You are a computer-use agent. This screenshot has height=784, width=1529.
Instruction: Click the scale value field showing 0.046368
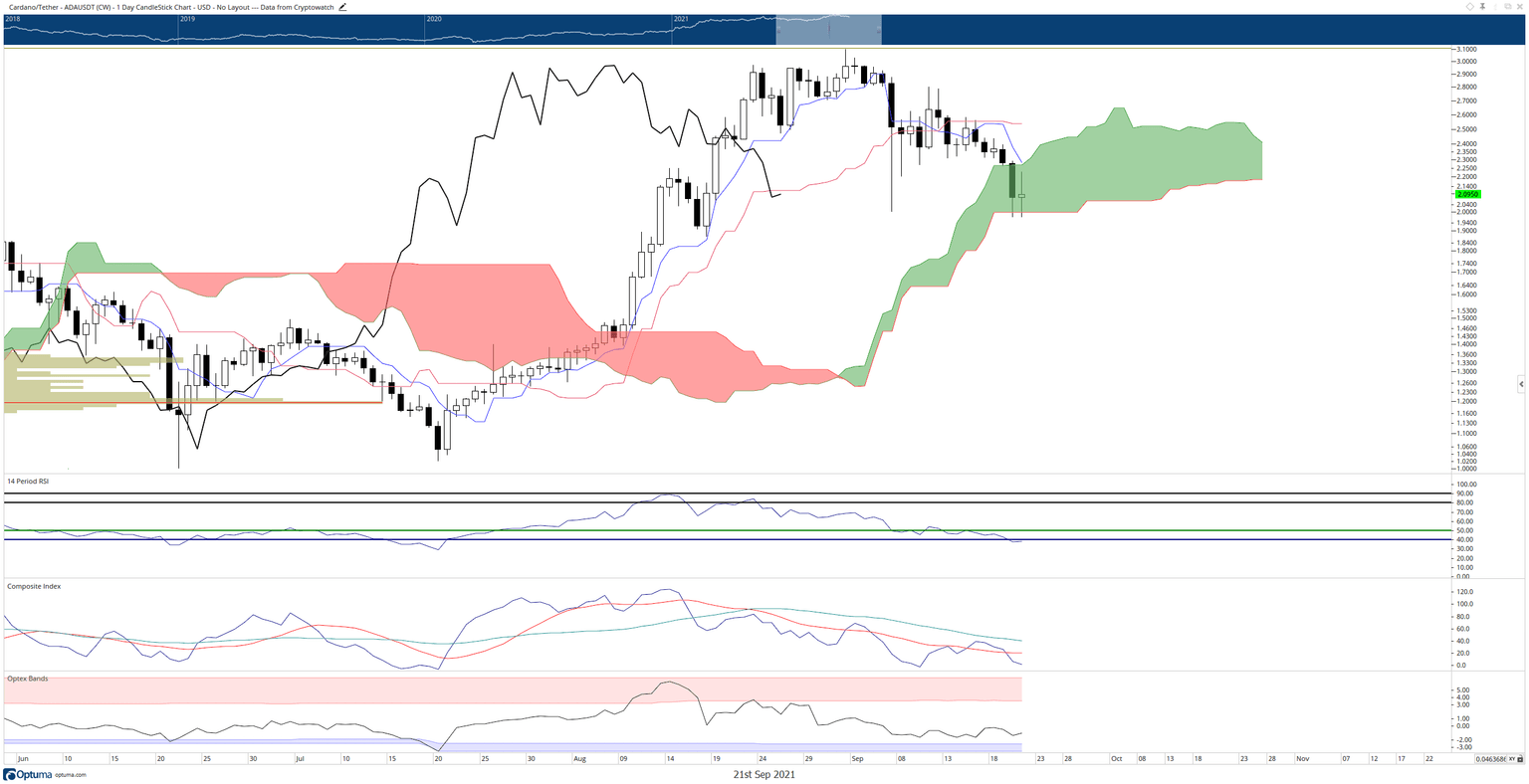pos(1490,759)
